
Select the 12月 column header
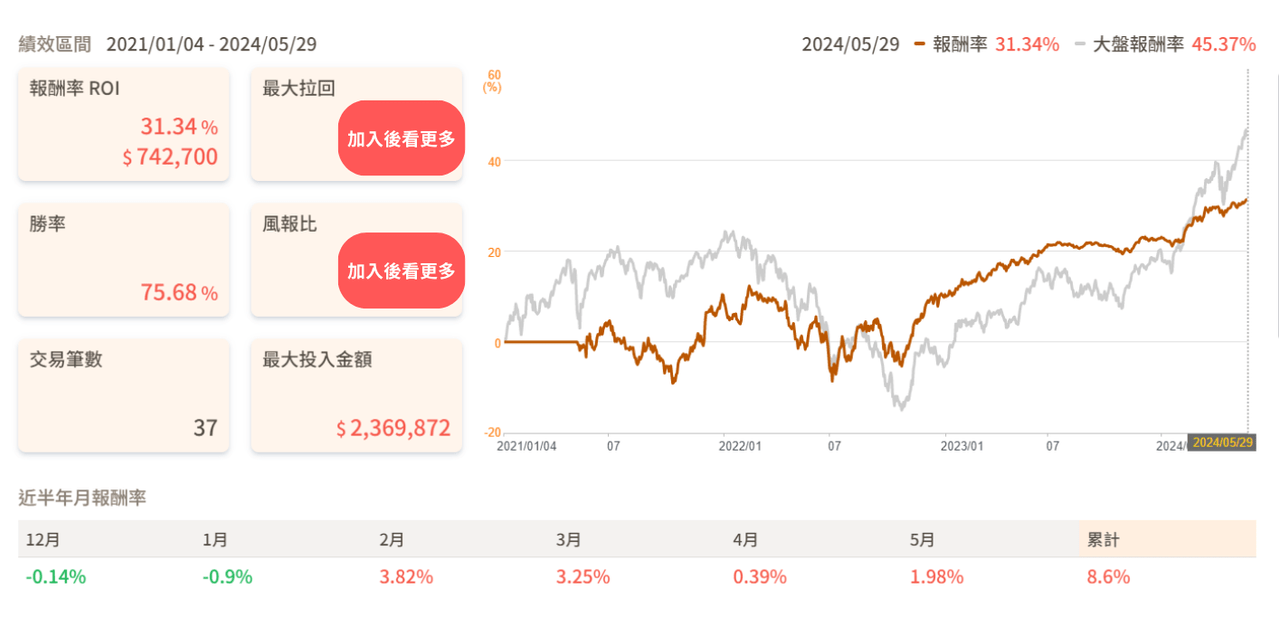click(x=43, y=539)
